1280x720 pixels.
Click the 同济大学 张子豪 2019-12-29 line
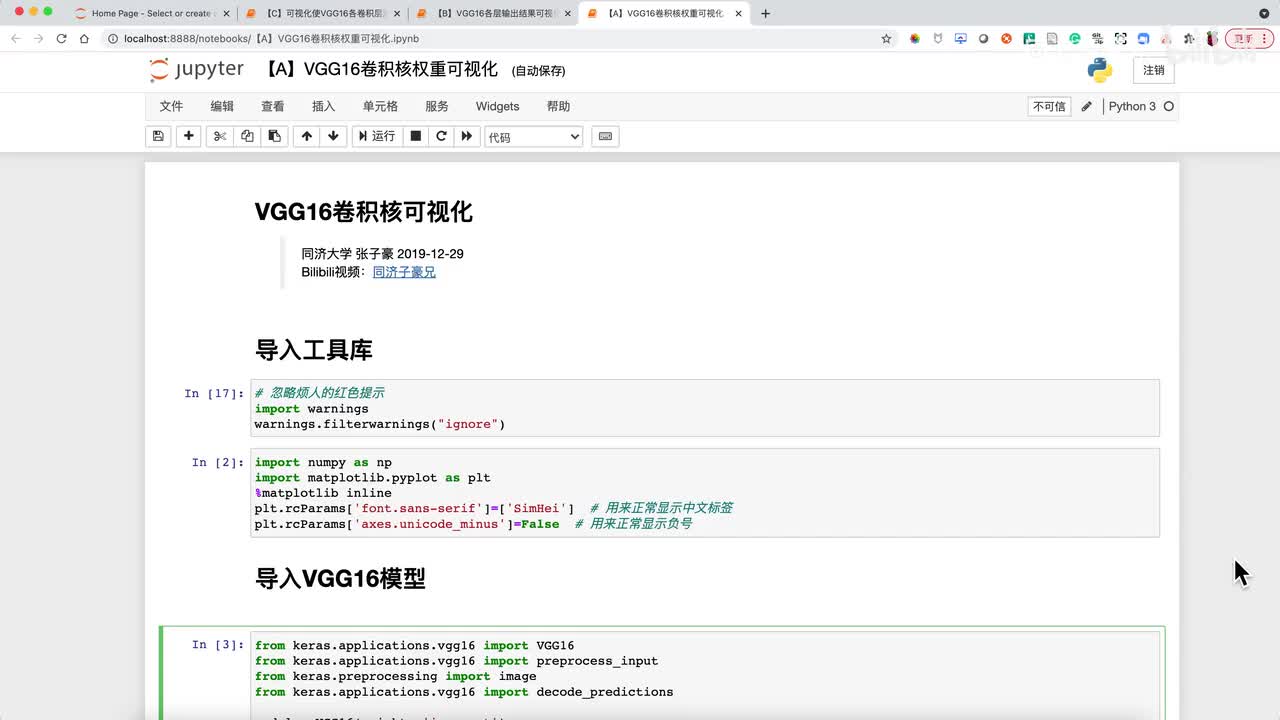pos(382,254)
